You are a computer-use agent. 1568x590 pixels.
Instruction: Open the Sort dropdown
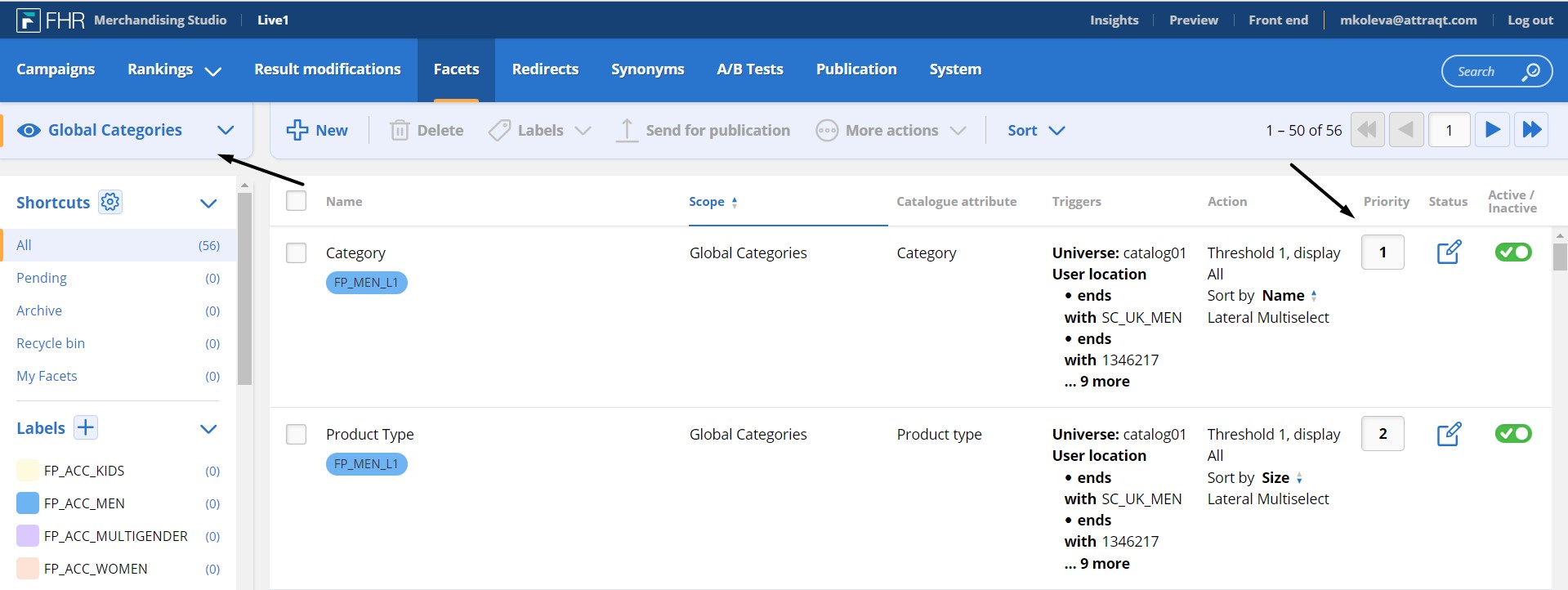(1036, 130)
